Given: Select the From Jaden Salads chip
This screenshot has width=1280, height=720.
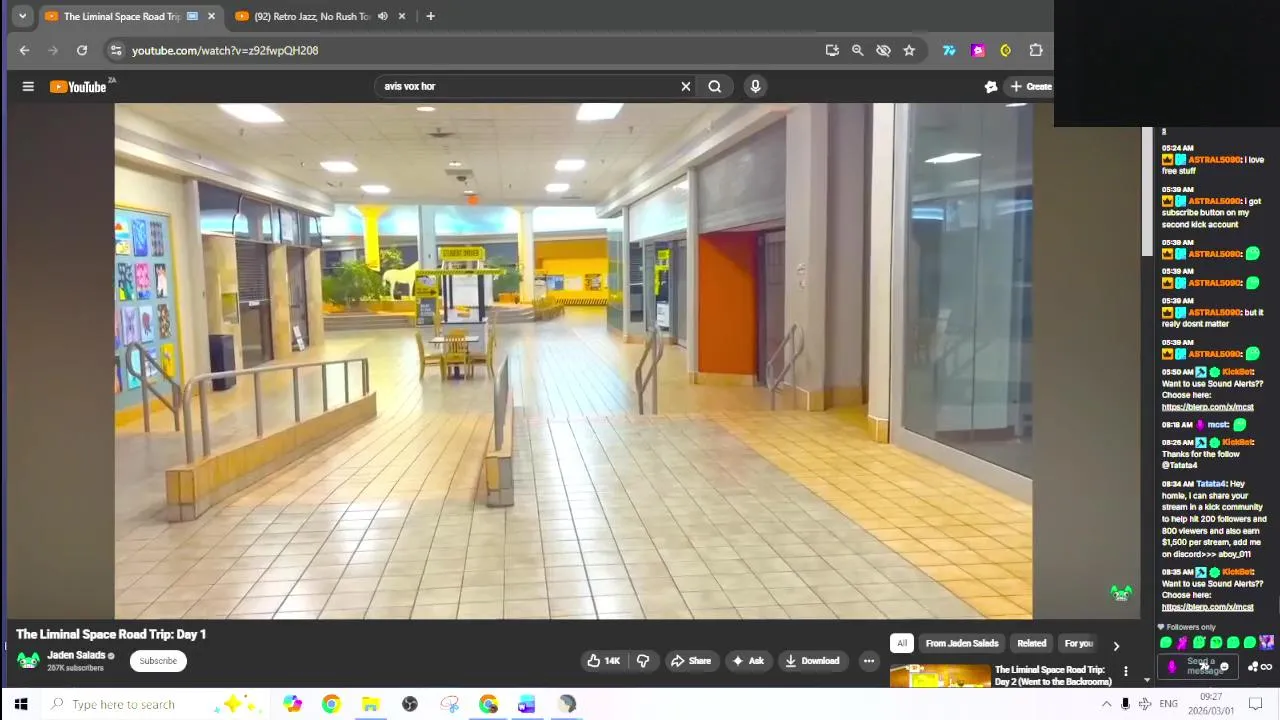Looking at the screenshot, I should (962, 644).
